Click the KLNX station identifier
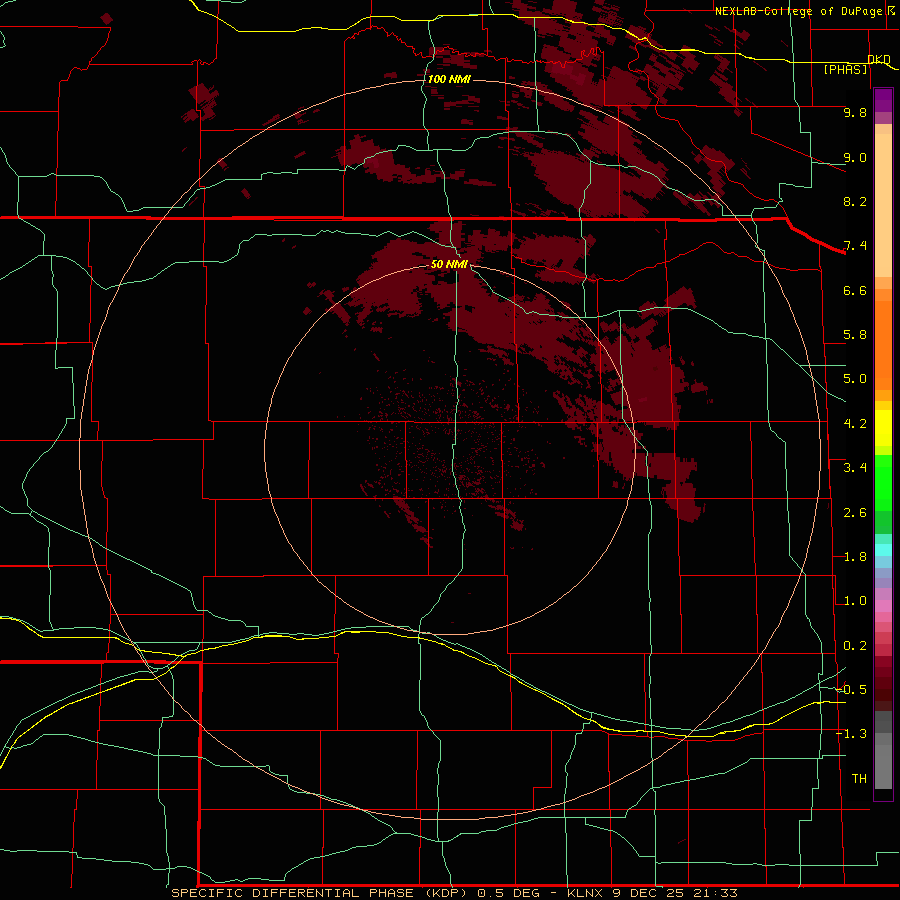The image size is (900, 900). pos(585,893)
